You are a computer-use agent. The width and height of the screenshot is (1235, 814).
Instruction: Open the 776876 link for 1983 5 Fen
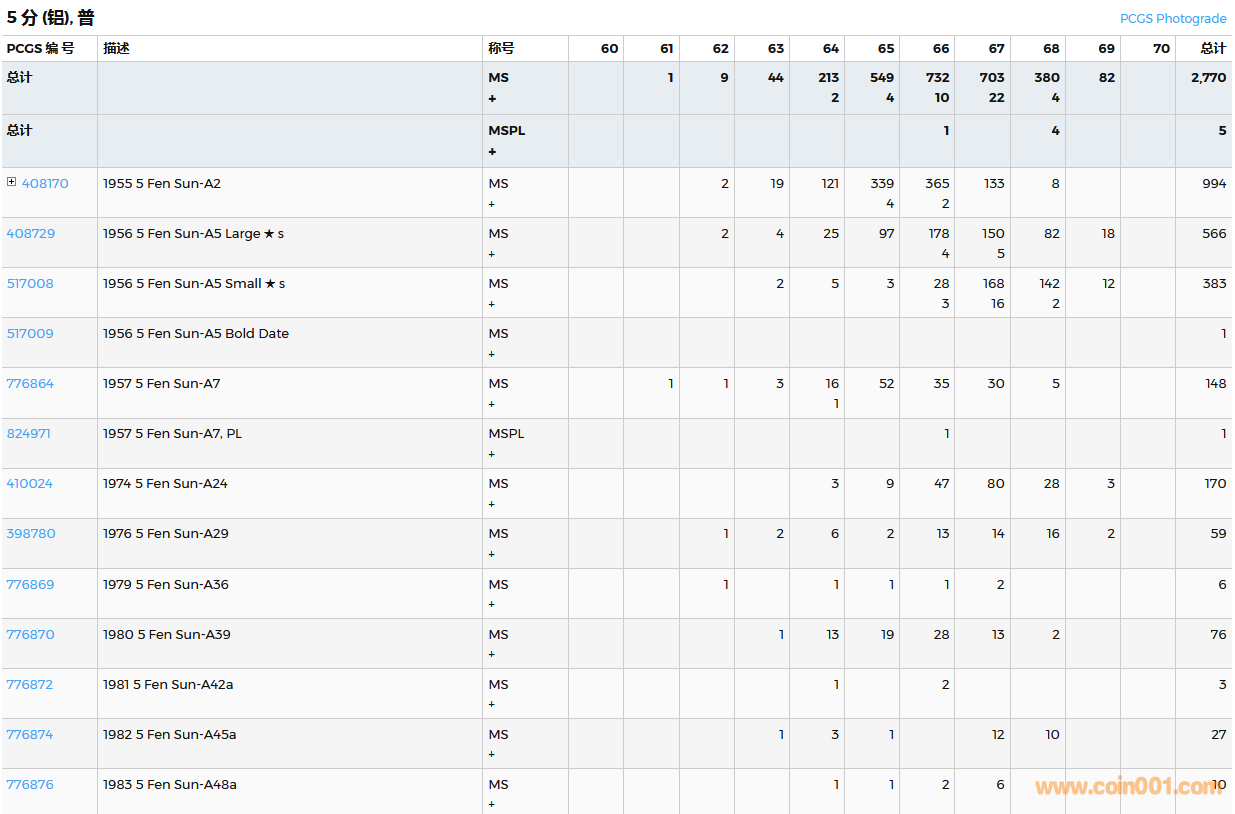pyautogui.click(x=31, y=784)
